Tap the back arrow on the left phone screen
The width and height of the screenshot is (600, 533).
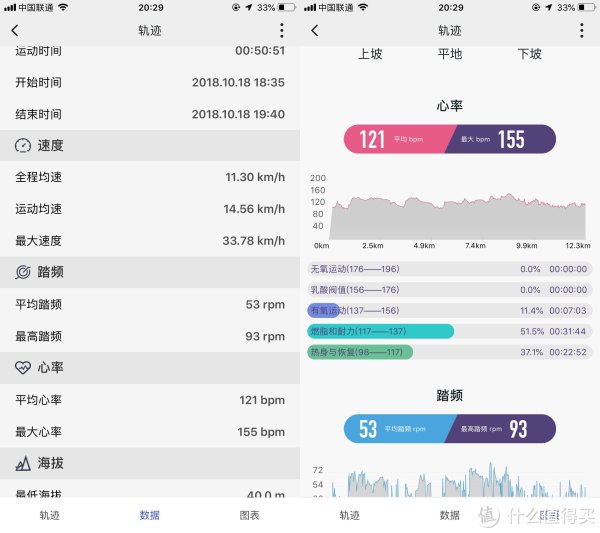click(15, 31)
